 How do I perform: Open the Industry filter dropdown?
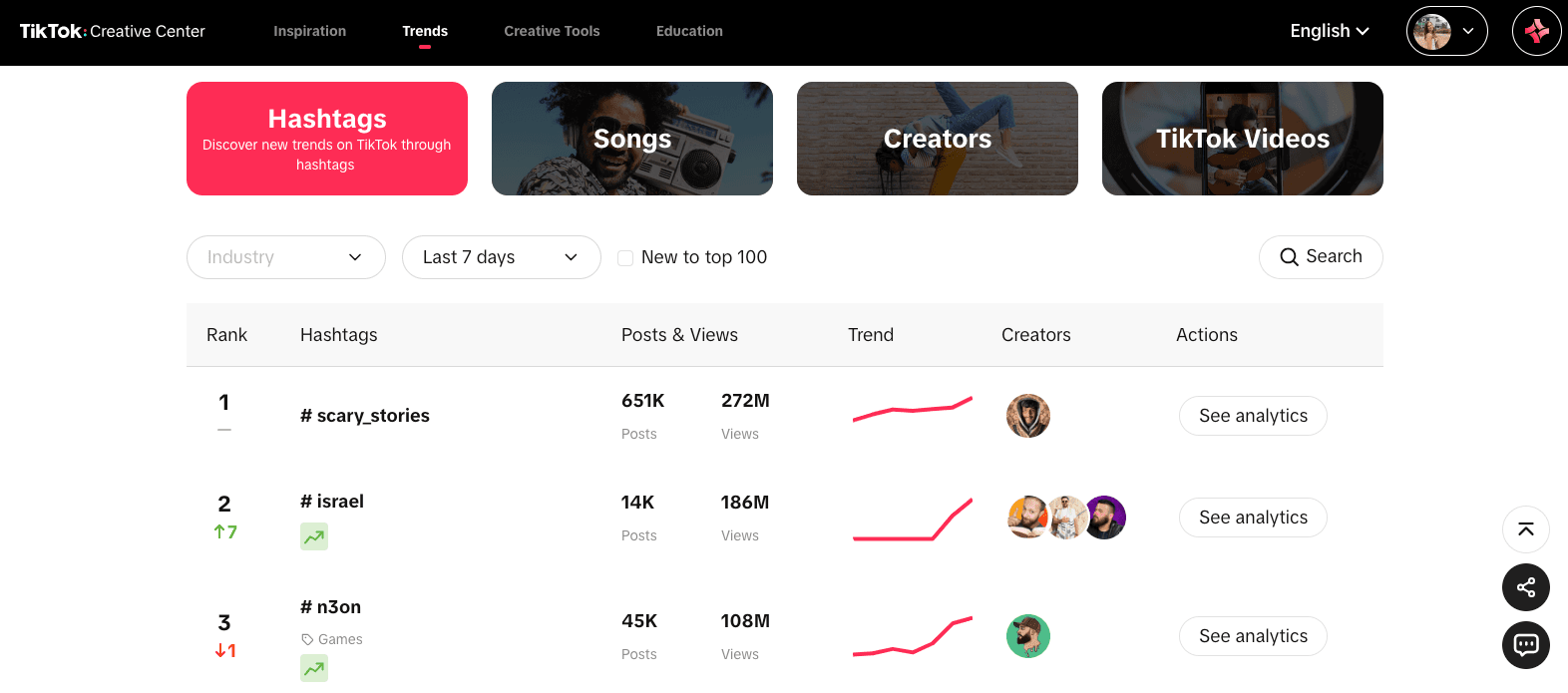[x=286, y=257]
